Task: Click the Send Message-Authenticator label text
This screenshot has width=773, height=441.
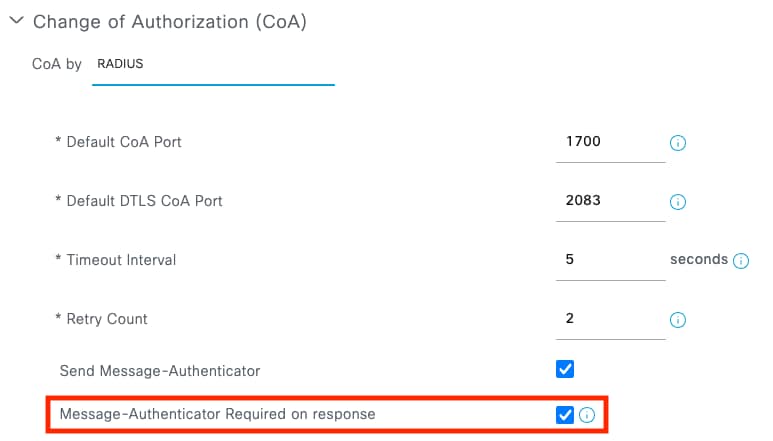Action: [160, 371]
